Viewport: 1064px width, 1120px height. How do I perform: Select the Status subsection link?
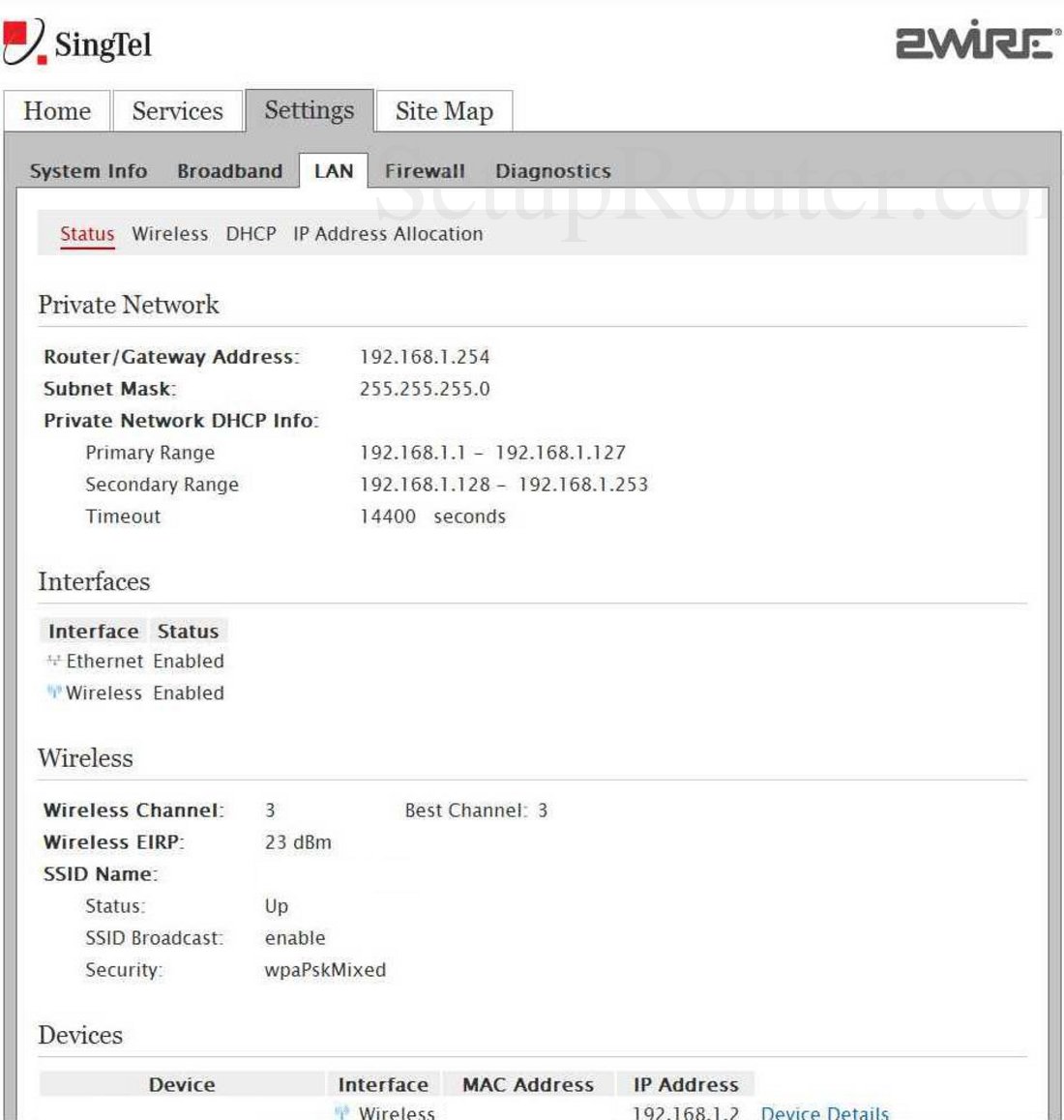pyautogui.click(x=85, y=233)
